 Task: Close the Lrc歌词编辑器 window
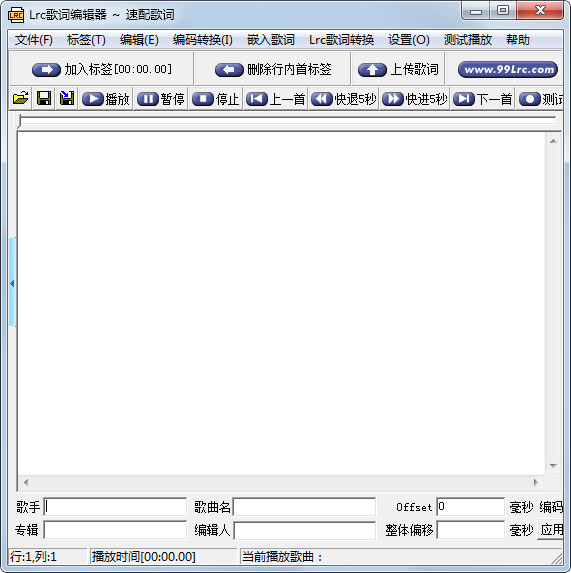click(540, 11)
